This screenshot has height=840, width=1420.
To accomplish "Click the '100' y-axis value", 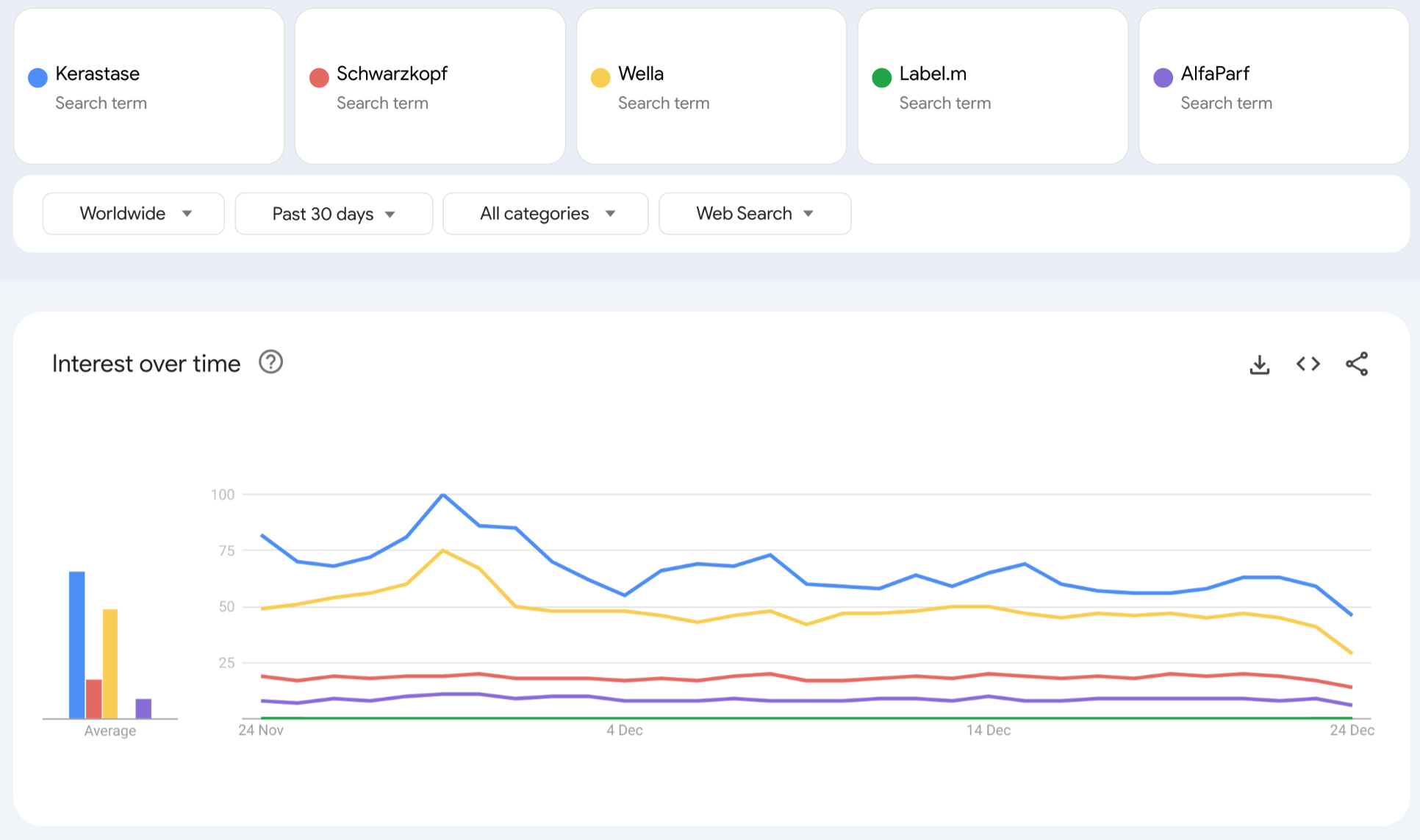I will click(223, 495).
